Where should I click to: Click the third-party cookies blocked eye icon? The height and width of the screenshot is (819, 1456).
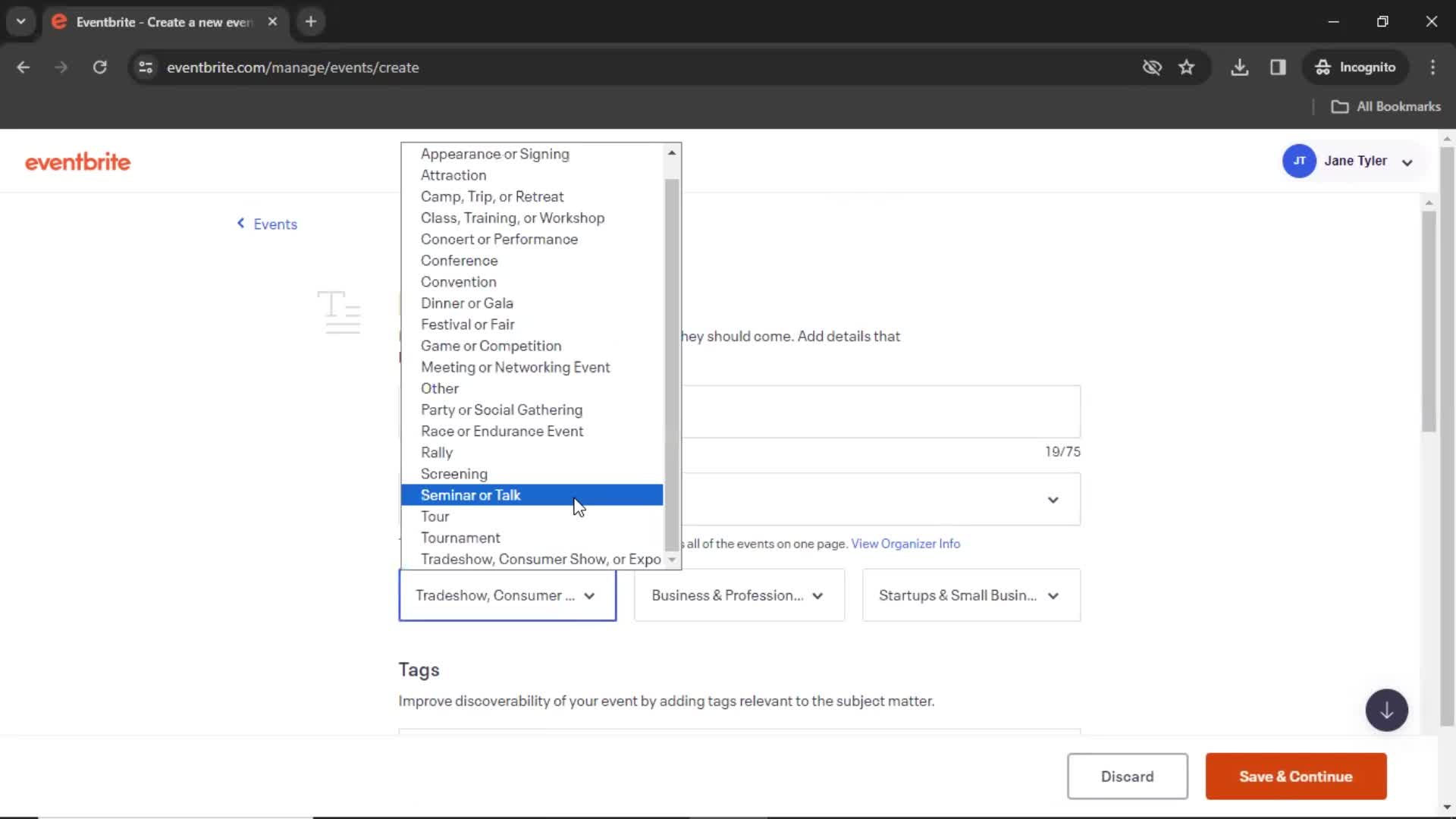1152,67
